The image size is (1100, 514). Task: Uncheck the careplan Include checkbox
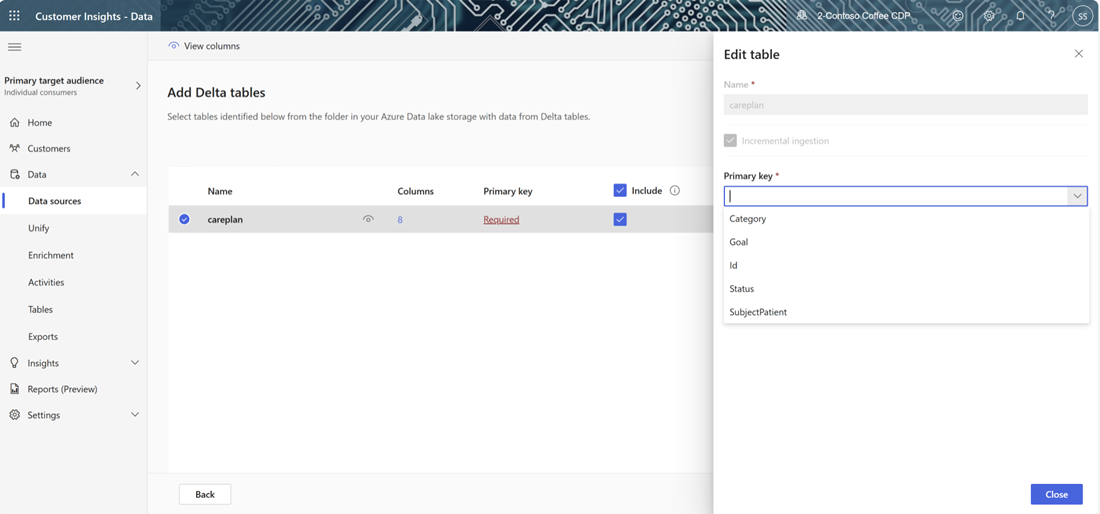pyautogui.click(x=620, y=219)
